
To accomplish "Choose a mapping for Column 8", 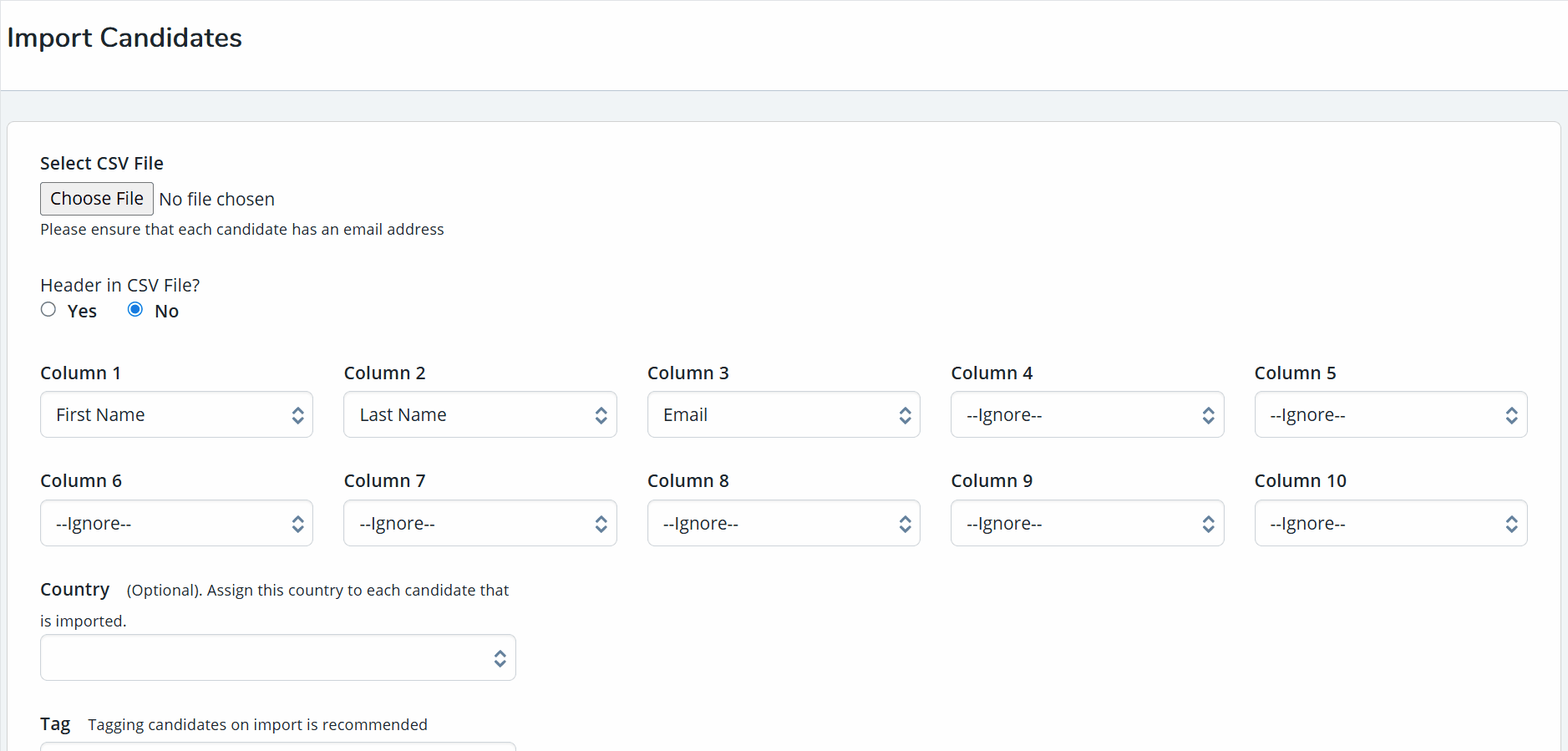I will click(x=783, y=524).
